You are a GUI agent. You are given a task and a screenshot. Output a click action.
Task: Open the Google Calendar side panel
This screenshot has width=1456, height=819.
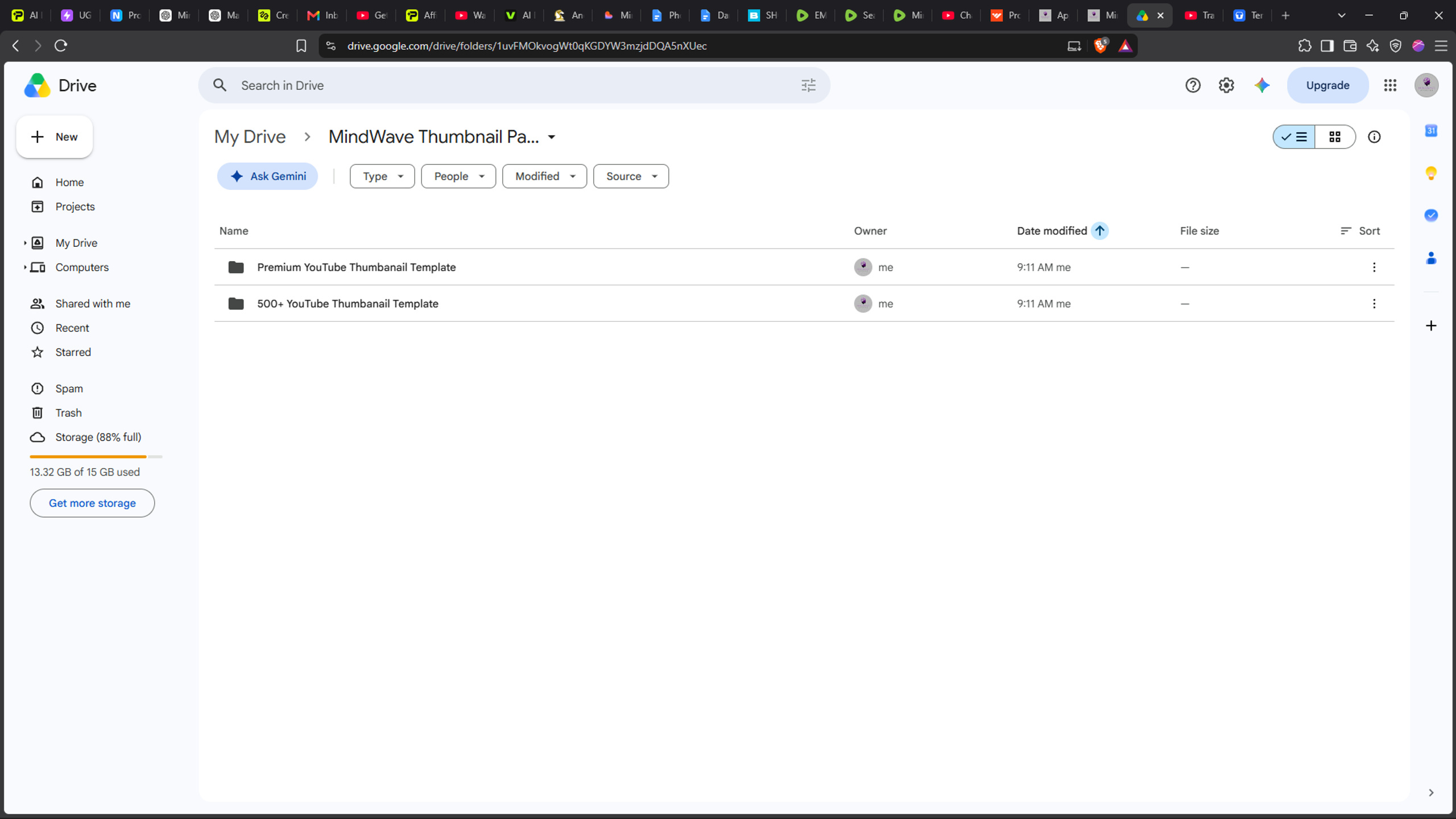pyautogui.click(x=1431, y=131)
